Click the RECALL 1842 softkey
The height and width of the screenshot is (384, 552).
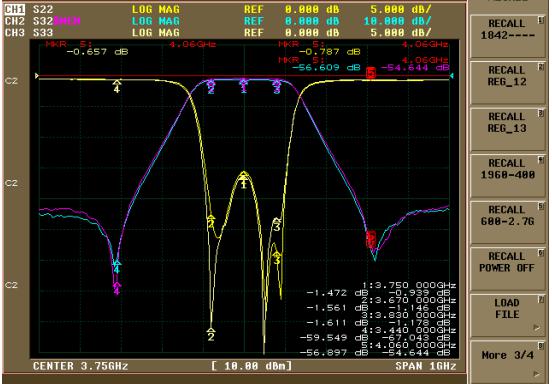(x=507, y=36)
